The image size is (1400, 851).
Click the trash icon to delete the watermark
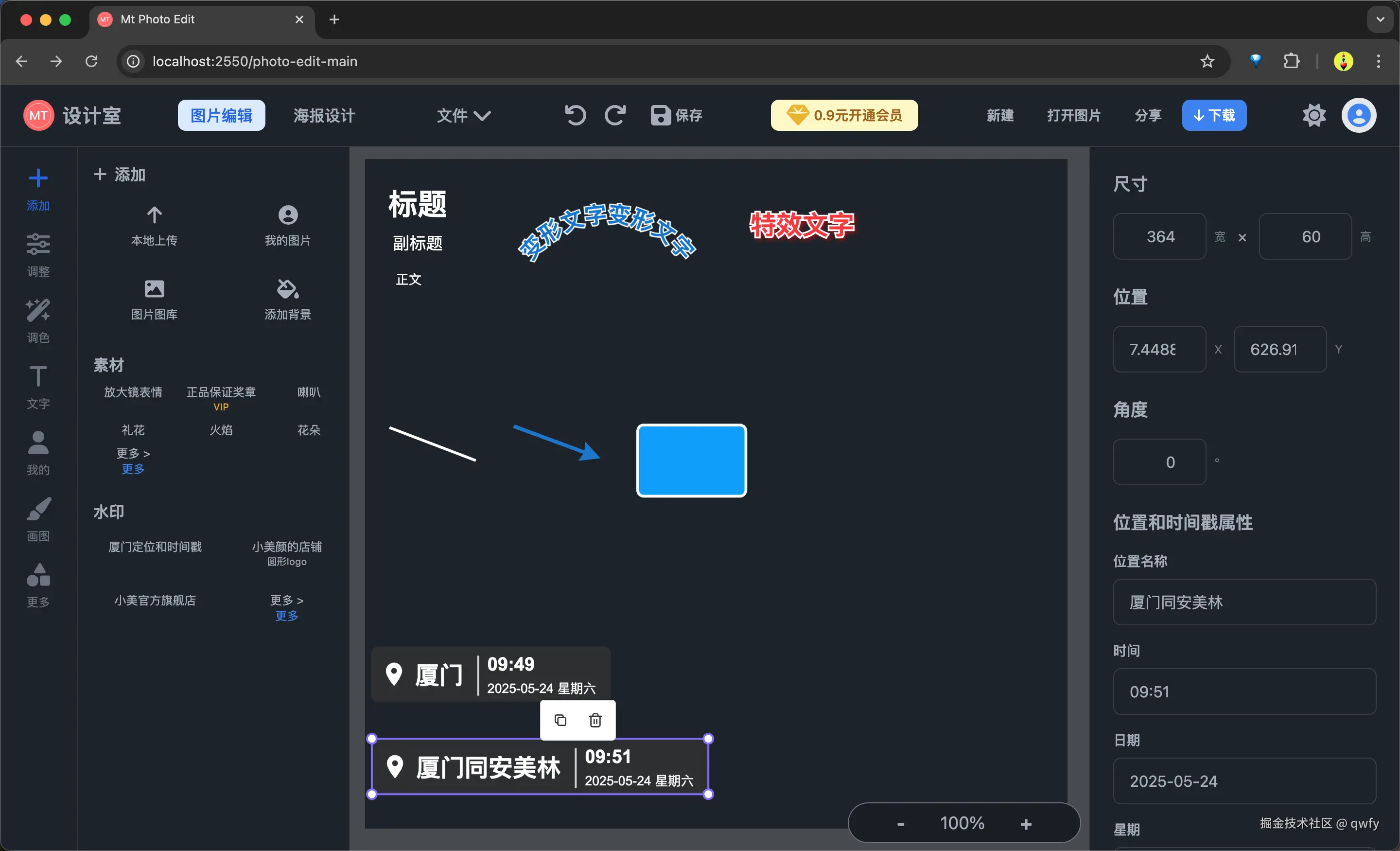[x=595, y=720]
